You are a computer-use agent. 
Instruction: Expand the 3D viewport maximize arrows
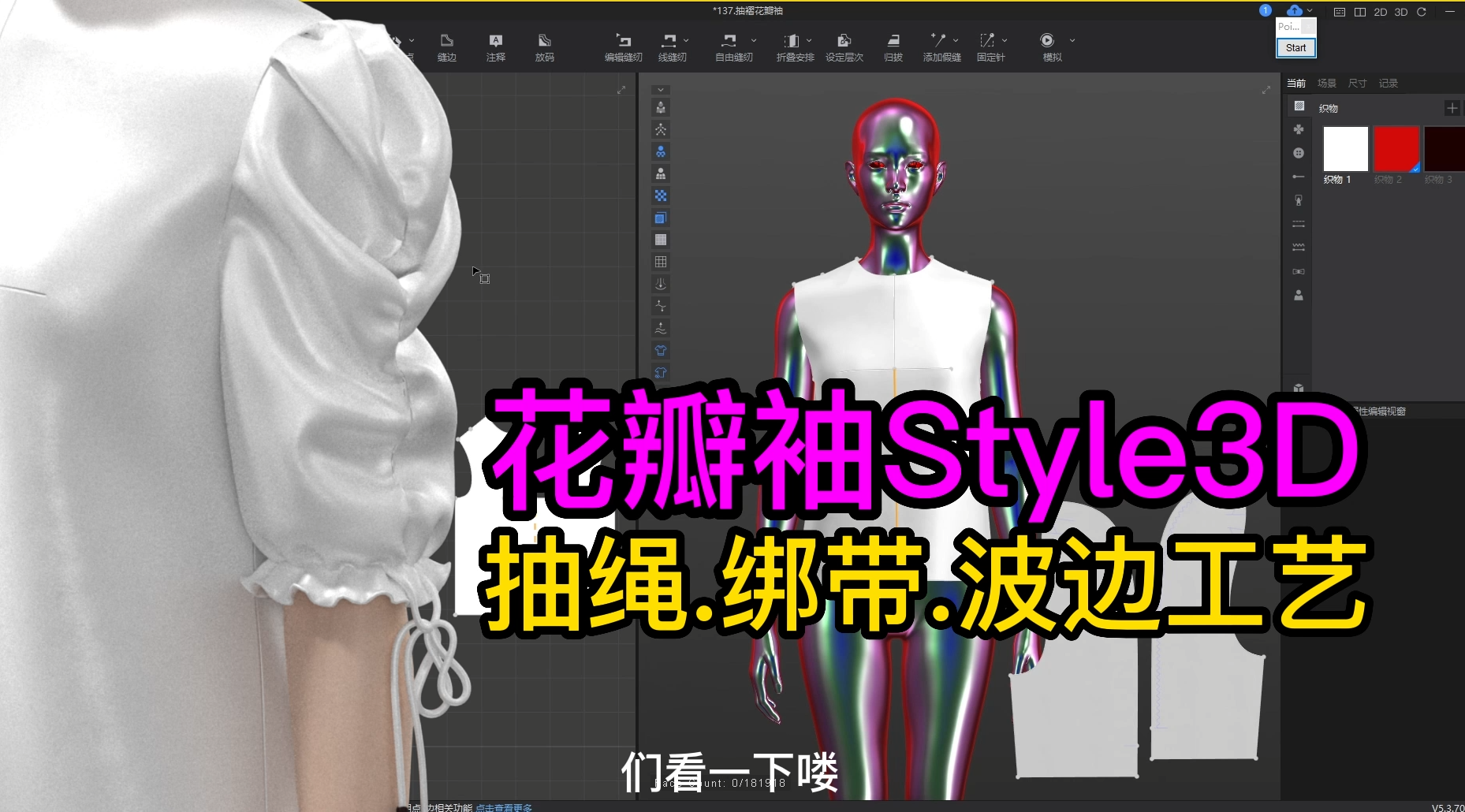(1266, 90)
